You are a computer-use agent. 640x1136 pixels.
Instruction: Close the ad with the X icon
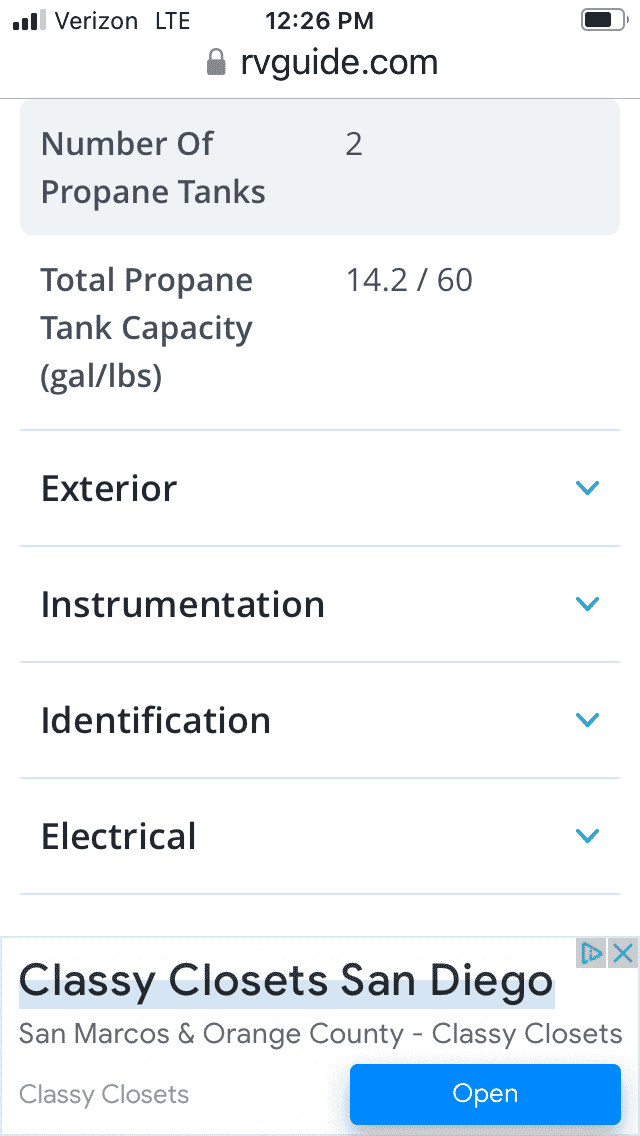[x=623, y=953]
